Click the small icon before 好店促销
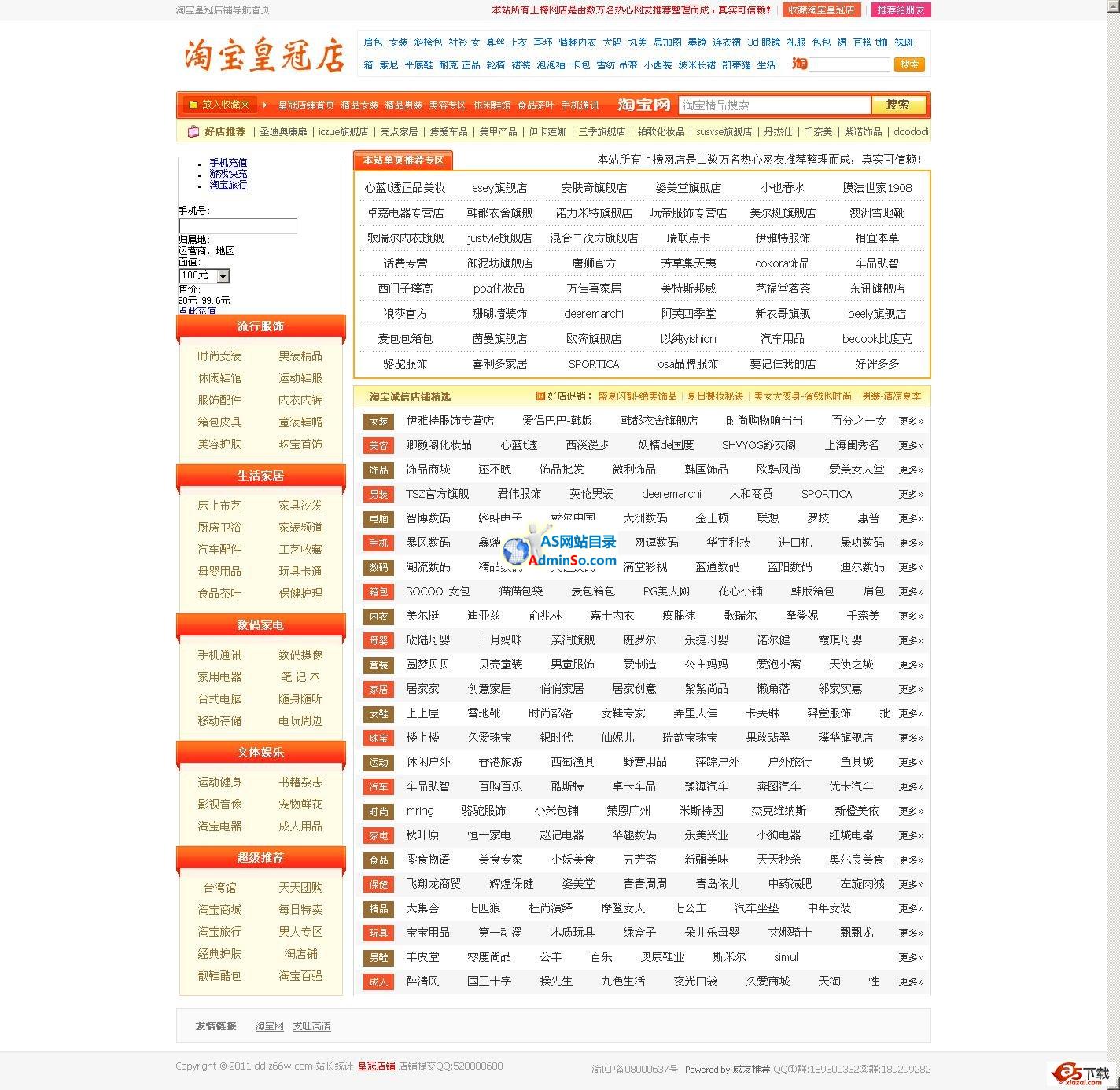1120x1090 pixels. (540, 396)
